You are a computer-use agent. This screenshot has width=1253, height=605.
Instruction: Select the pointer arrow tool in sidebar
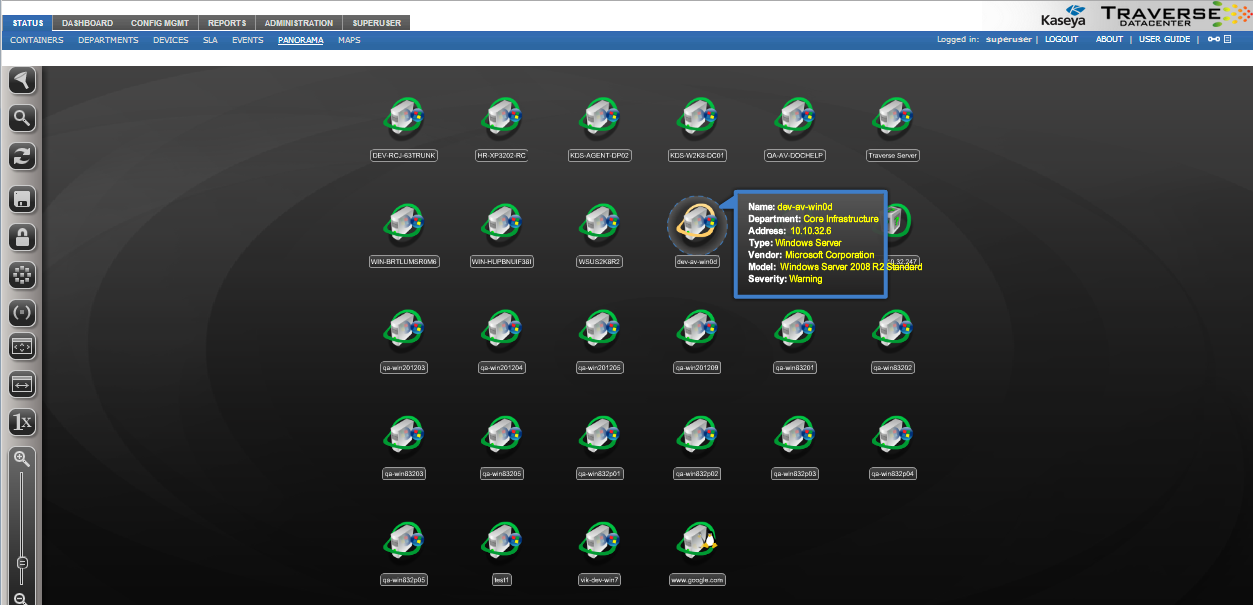pos(22,81)
